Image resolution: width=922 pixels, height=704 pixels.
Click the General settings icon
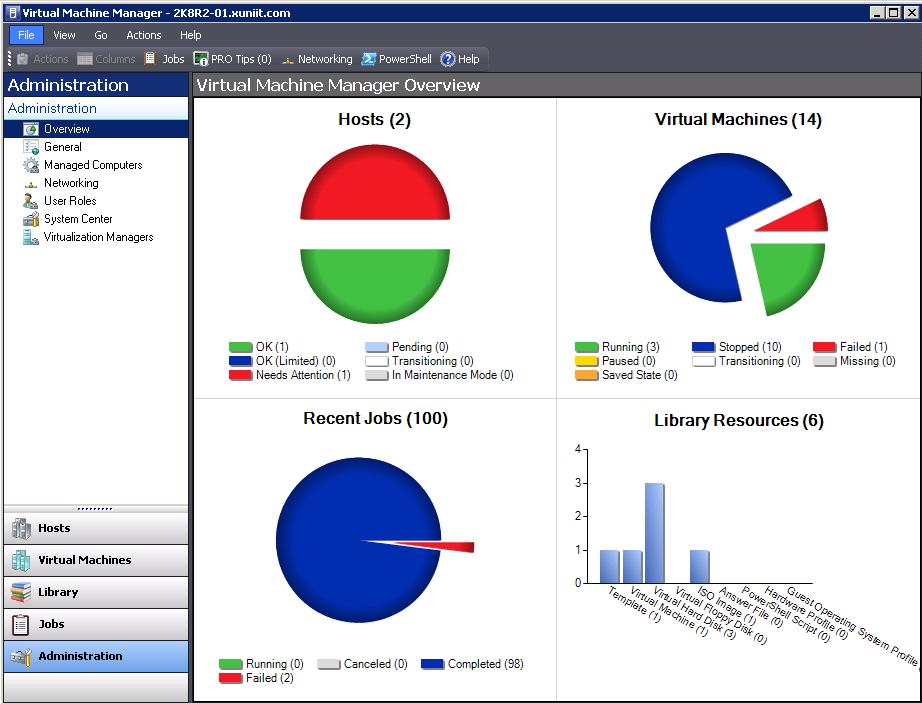tap(31, 147)
